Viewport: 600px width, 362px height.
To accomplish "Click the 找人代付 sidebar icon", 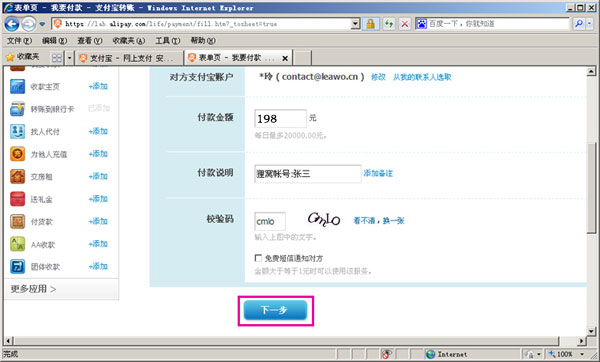I will coord(17,132).
